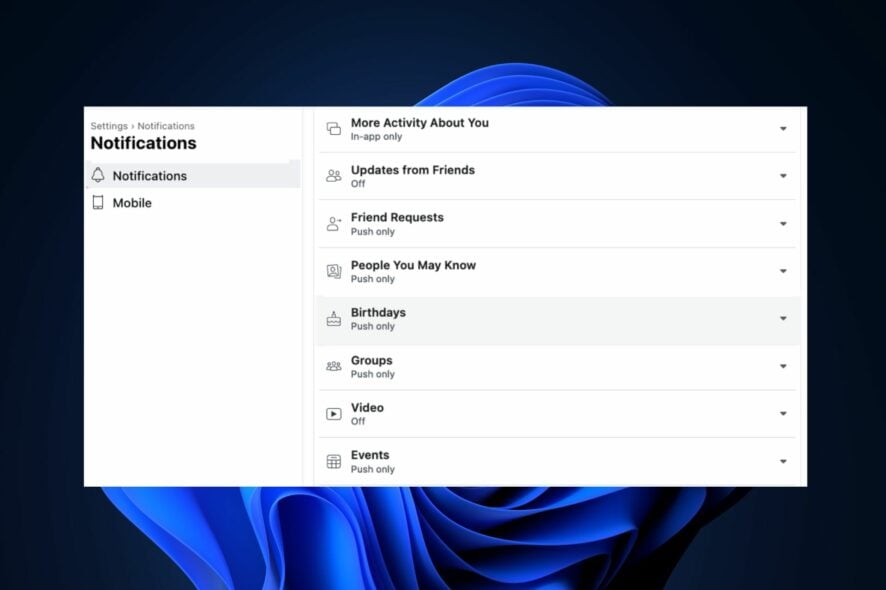Click the People You May Know title
The width and height of the screenshot is (886, 590).
tap(413, 265)
